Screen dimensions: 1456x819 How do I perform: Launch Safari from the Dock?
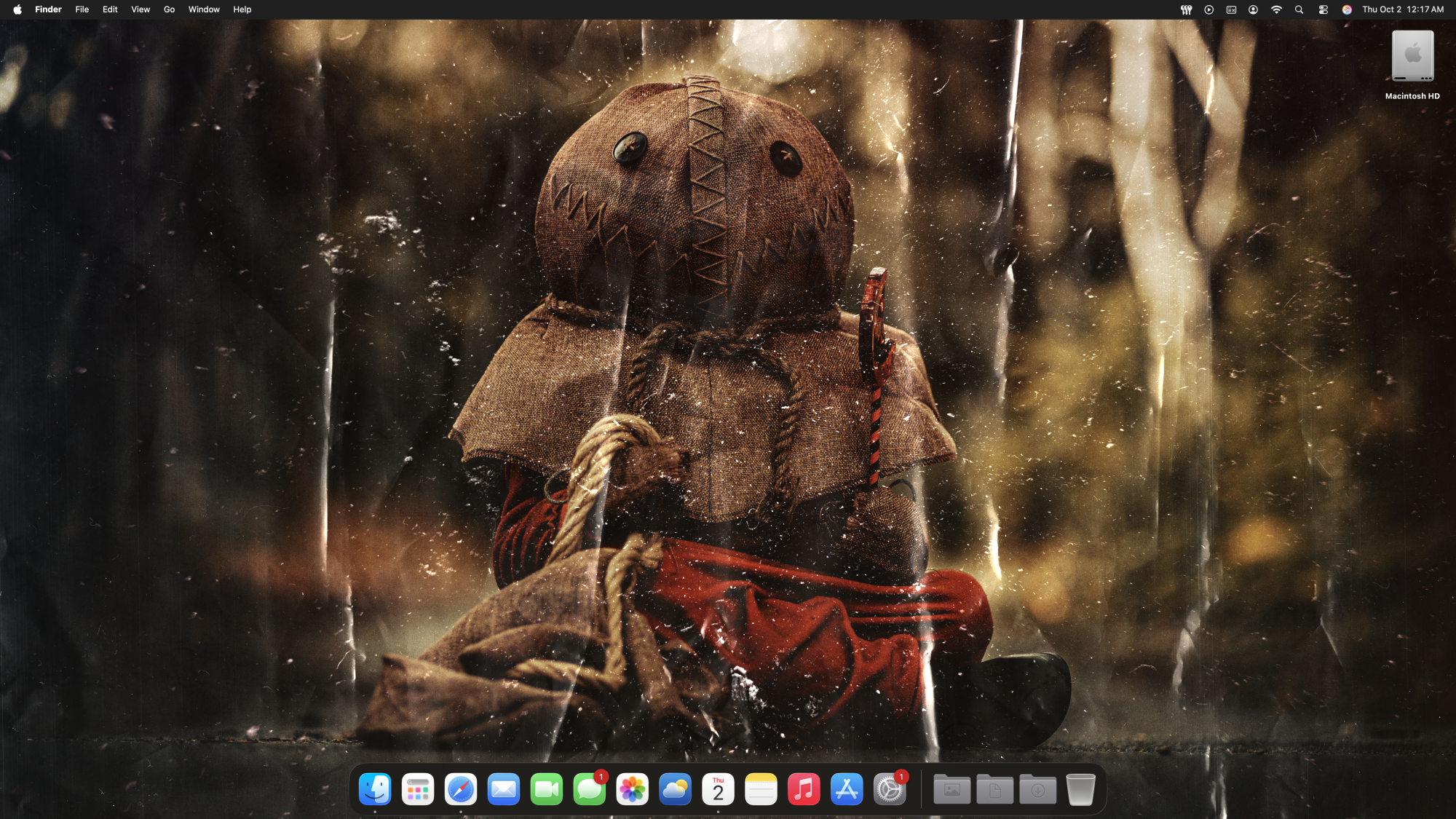pyautogui.click(x=461, y=789)
